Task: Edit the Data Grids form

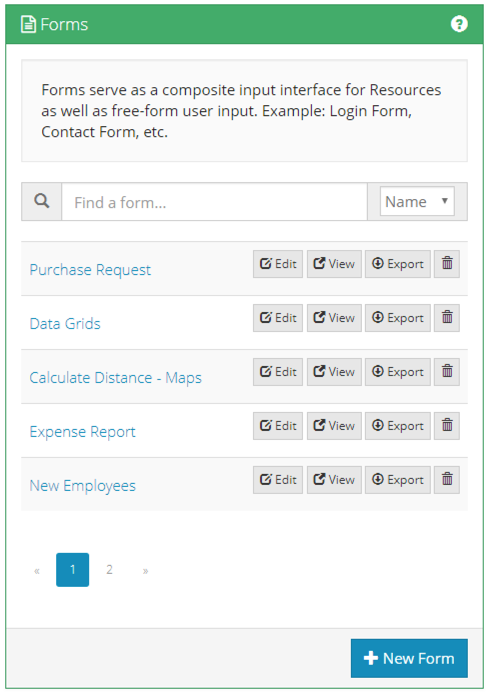Action: [x=278, y=318]
